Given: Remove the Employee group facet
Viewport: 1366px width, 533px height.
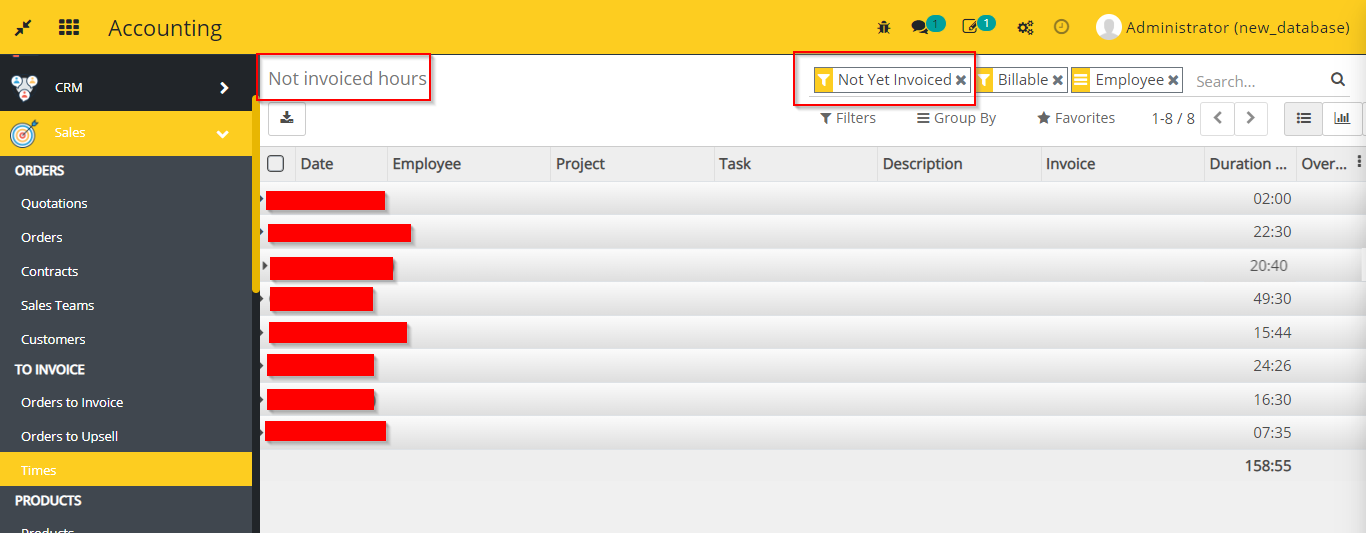Looking at the screenshot, I should (x=1173, y=80).
